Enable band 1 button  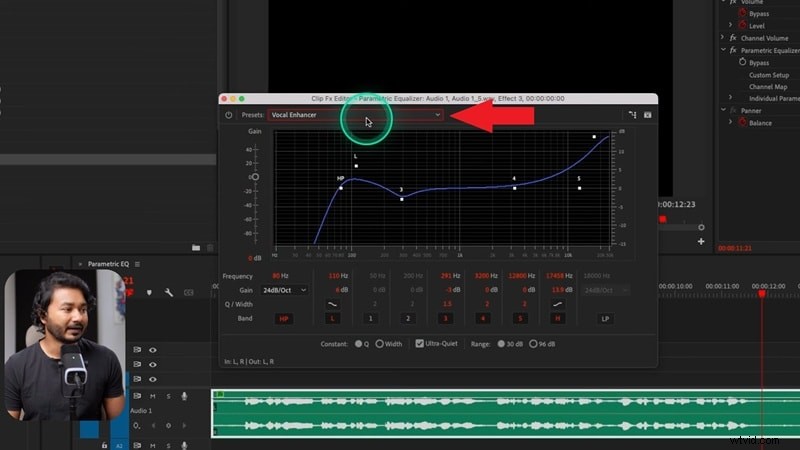pos(370,319)
